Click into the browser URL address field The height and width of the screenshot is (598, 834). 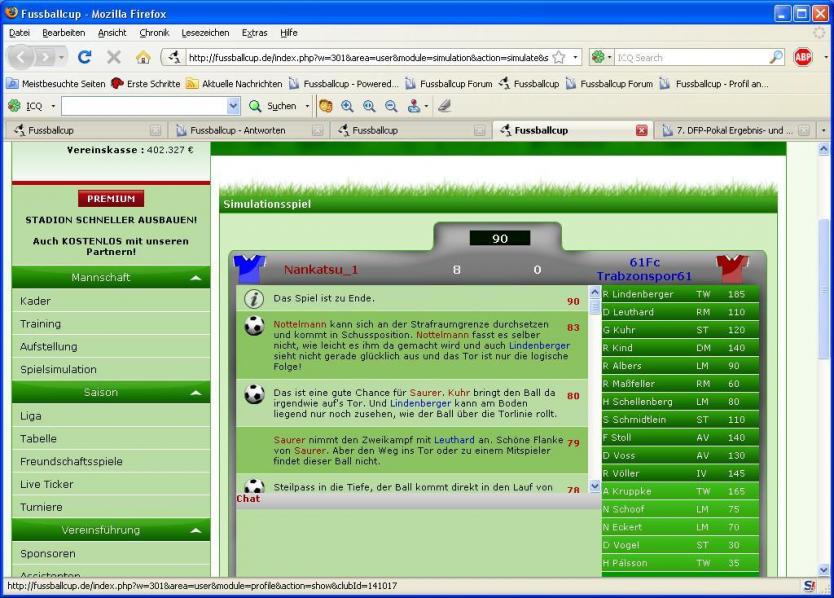tap(360, 58)
